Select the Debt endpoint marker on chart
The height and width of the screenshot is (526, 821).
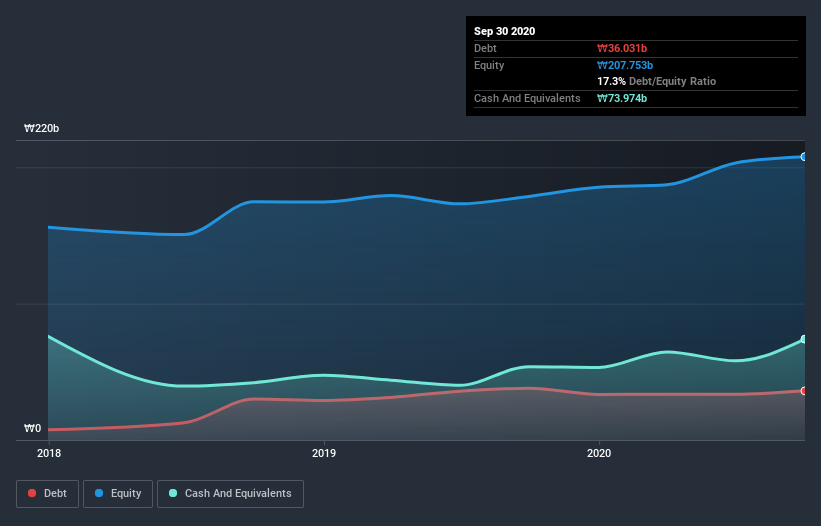click(x=804, y=390)
